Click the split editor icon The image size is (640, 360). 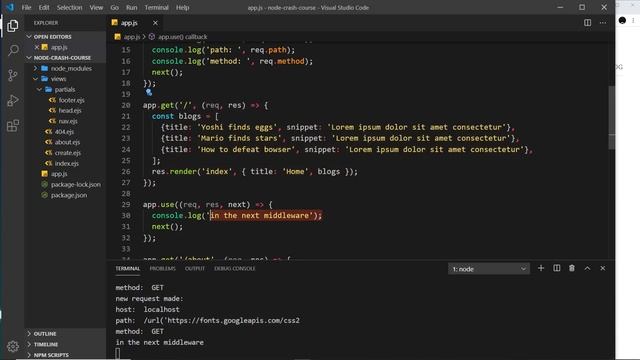click(x=587, y=23)
